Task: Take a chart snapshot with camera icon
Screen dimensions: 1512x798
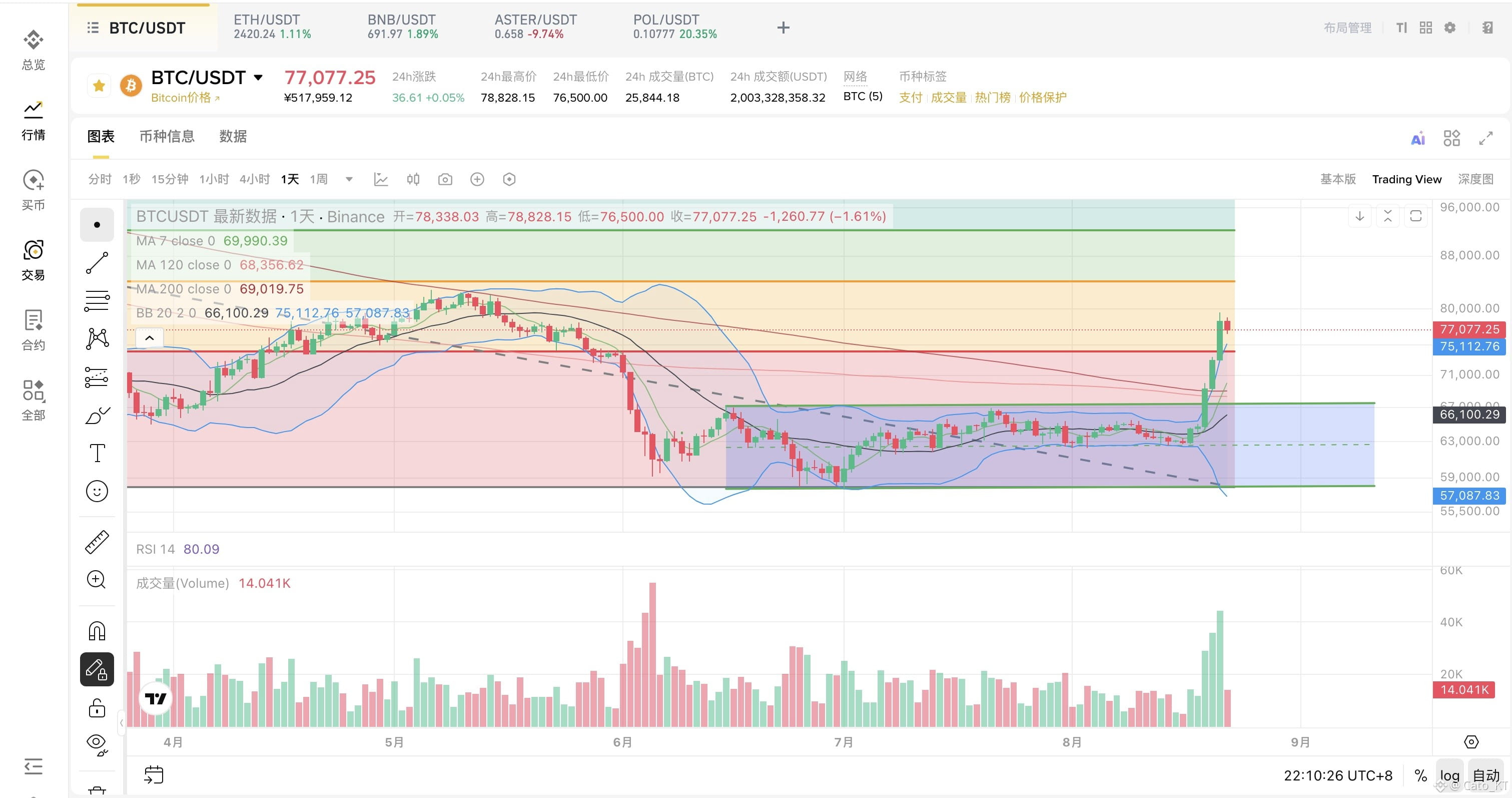Action: [445, 179]
